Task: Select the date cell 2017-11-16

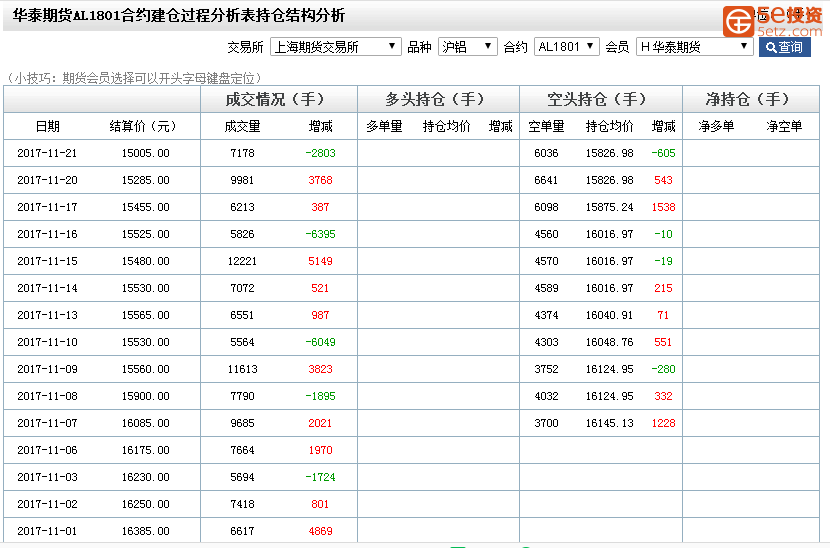Action: pyautogui.click(x=47, y=234)
